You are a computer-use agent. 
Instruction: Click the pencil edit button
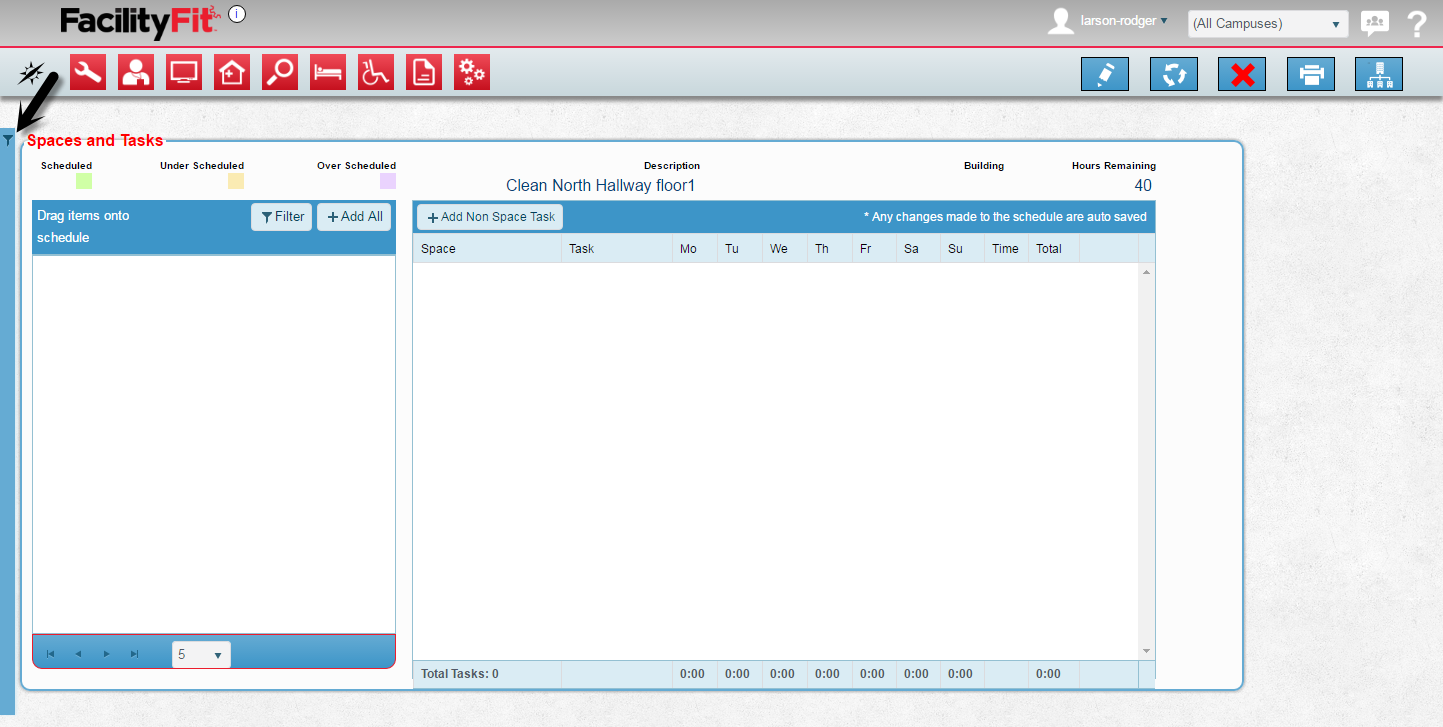[1105, 74]
